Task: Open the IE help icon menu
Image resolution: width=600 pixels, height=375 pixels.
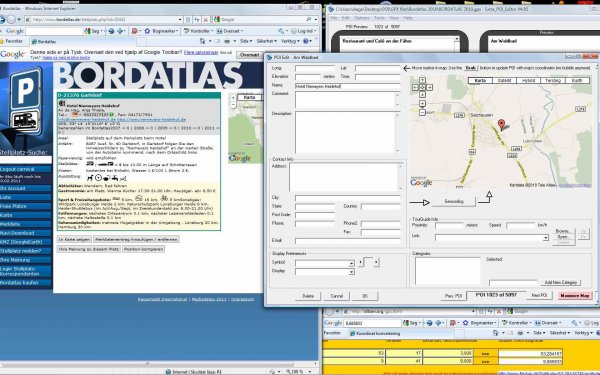Action: (x=307, y=41)
